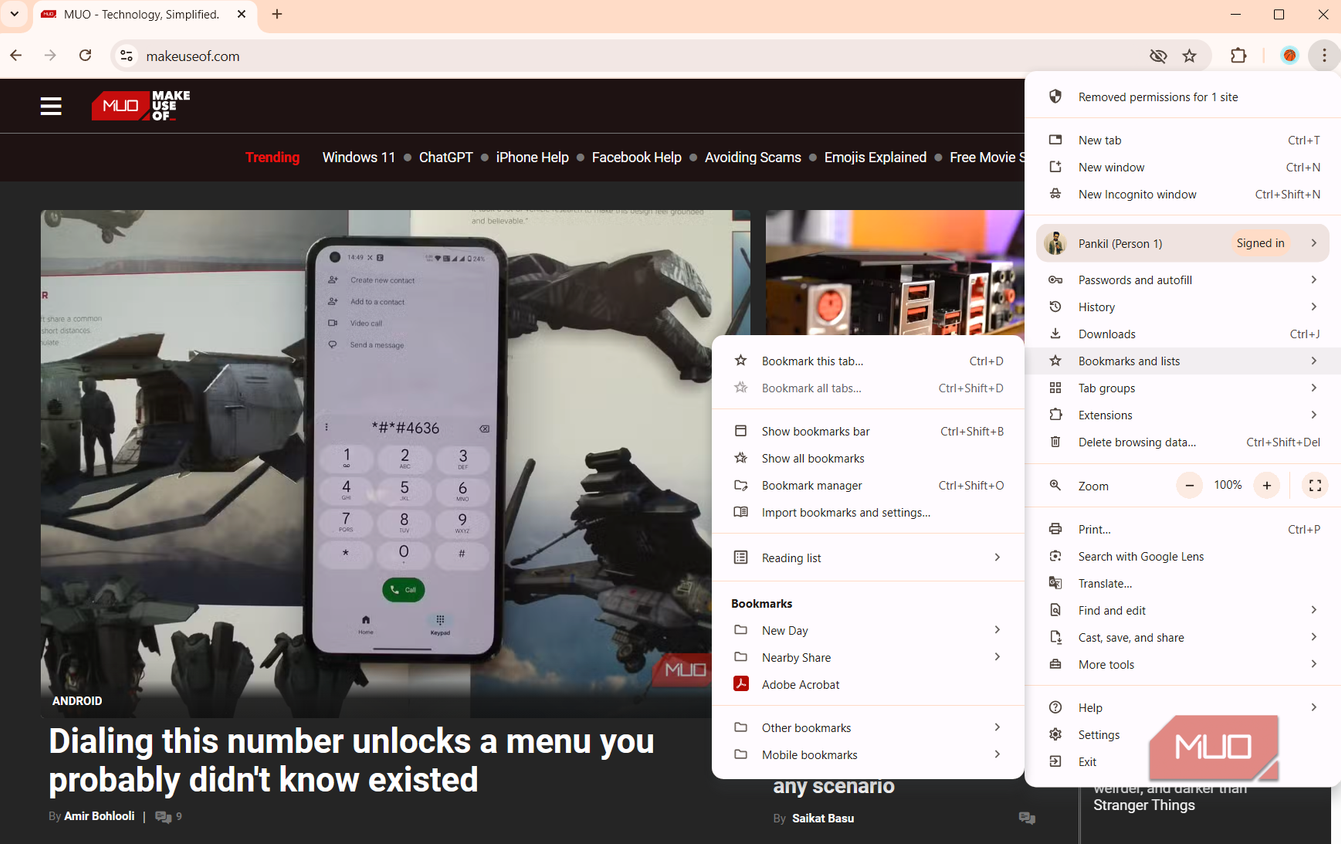Open the ChatGPT trending link

click(446, 157)
